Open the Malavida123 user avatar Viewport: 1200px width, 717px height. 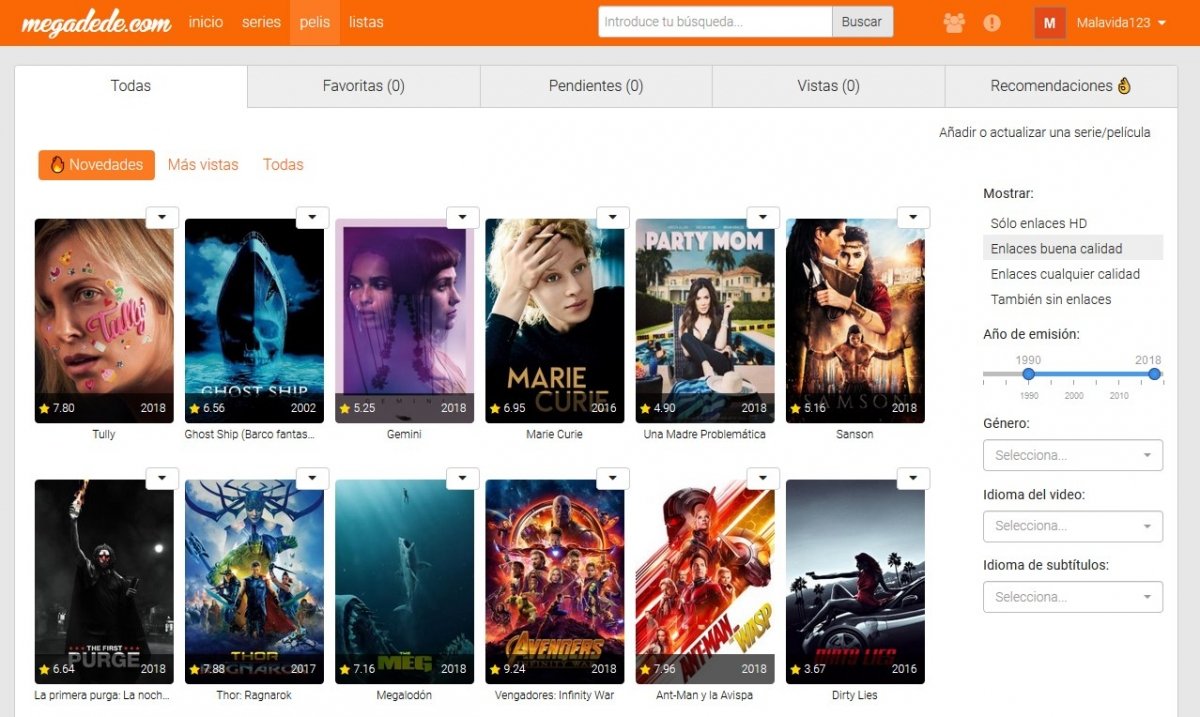click(1050, 22)
